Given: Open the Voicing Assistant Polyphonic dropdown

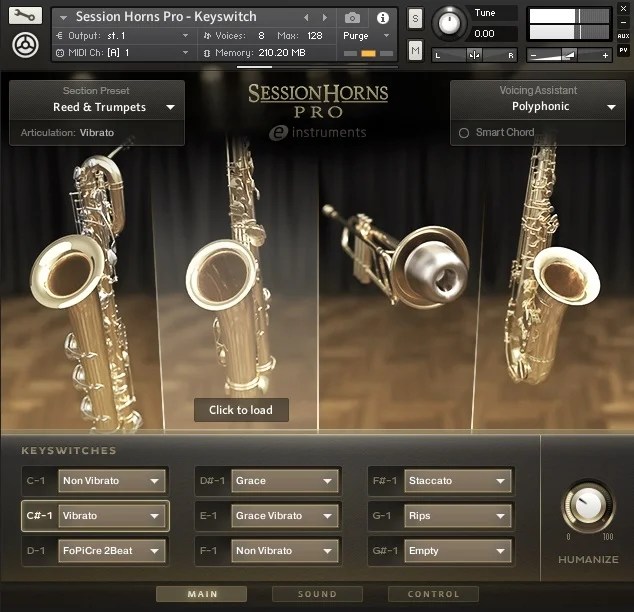Looking at the screenshot, I should click(538, 107).
